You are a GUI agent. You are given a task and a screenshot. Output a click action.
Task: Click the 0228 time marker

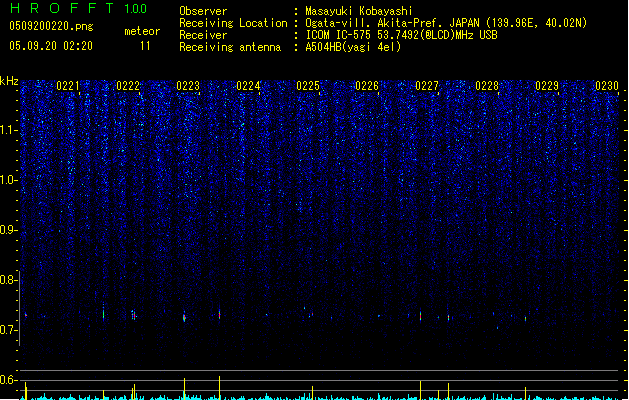pos(487,86)
